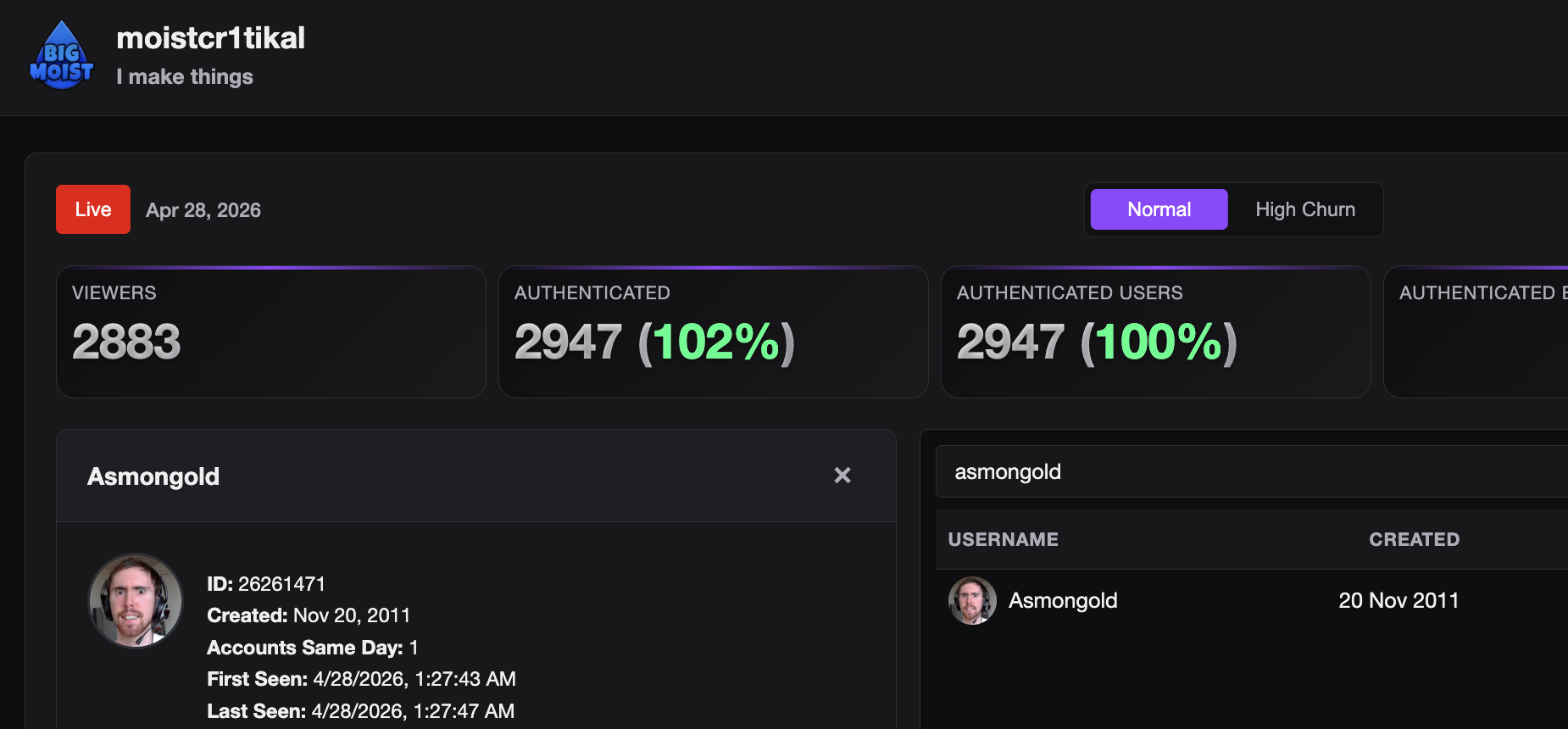Click the Last Seen timestamp line

point(360,711)
